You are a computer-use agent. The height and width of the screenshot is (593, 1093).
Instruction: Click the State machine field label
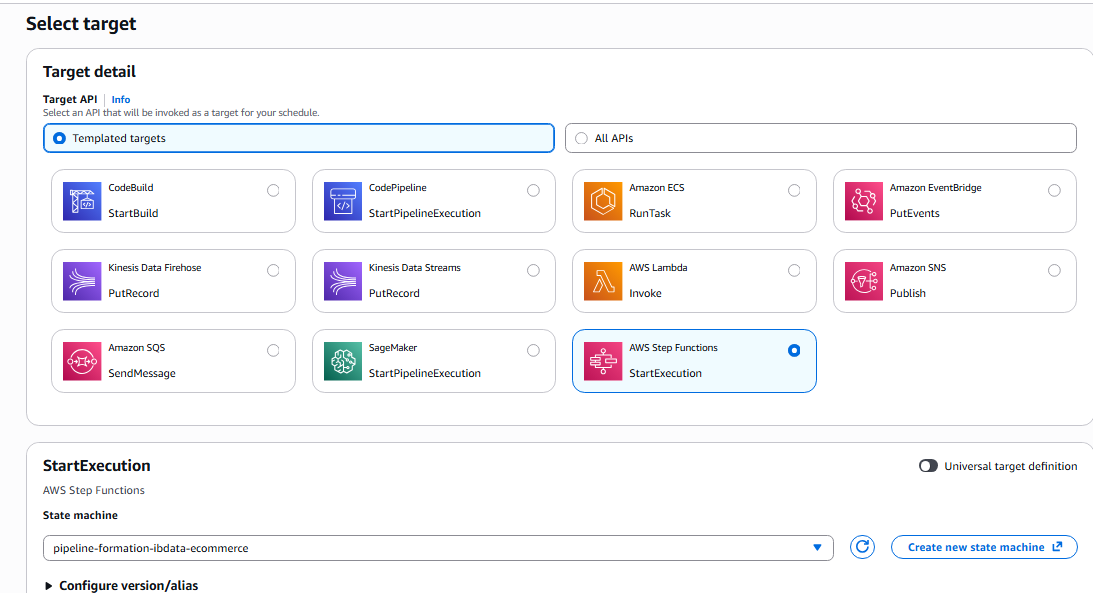click(80, 515)
